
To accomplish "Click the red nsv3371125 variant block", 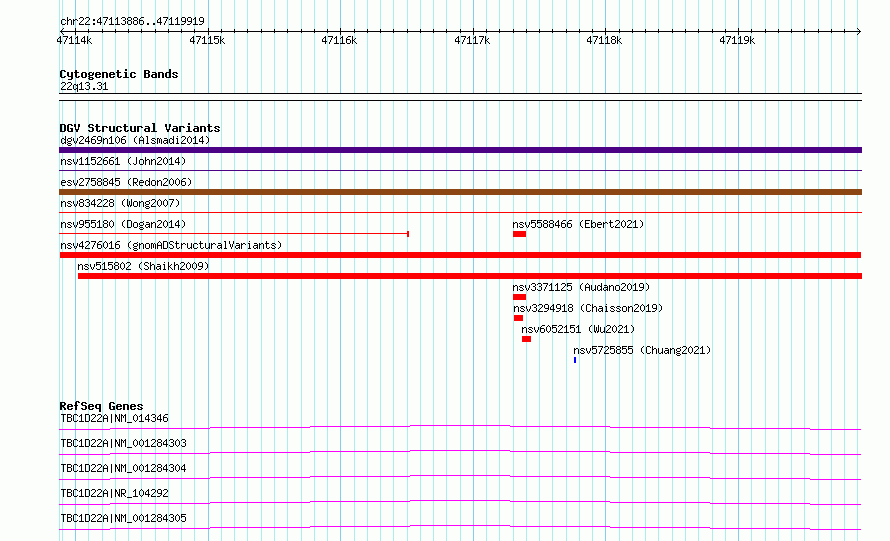I will pyautogui.click(x=519, y=297).
